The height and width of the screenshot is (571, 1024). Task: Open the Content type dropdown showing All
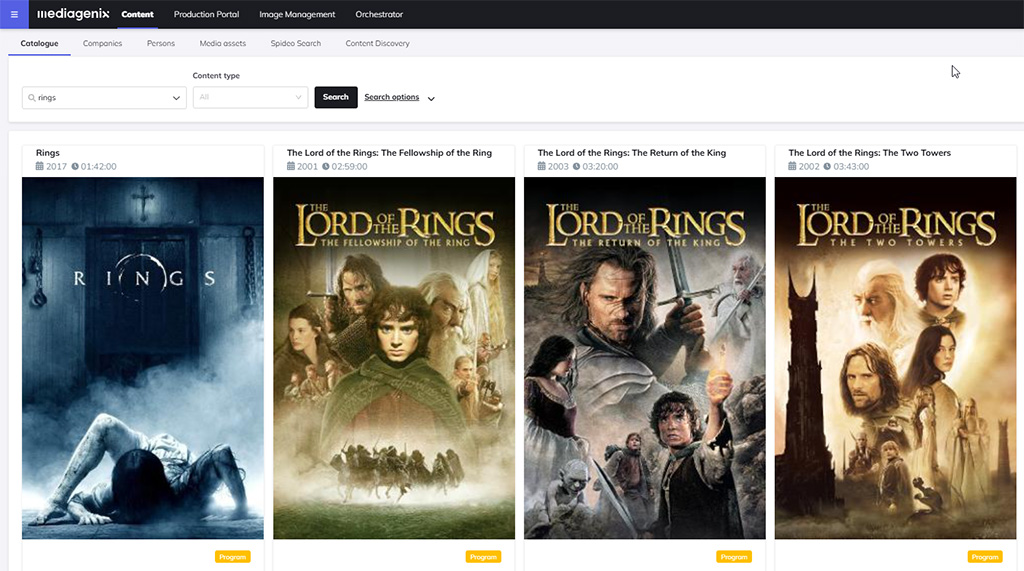point(250,97)
